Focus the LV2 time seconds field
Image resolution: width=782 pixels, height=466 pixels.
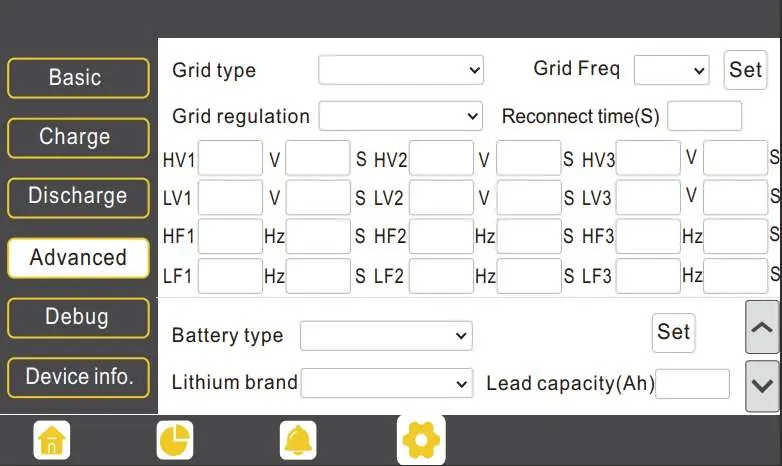(x=529, y=198)
